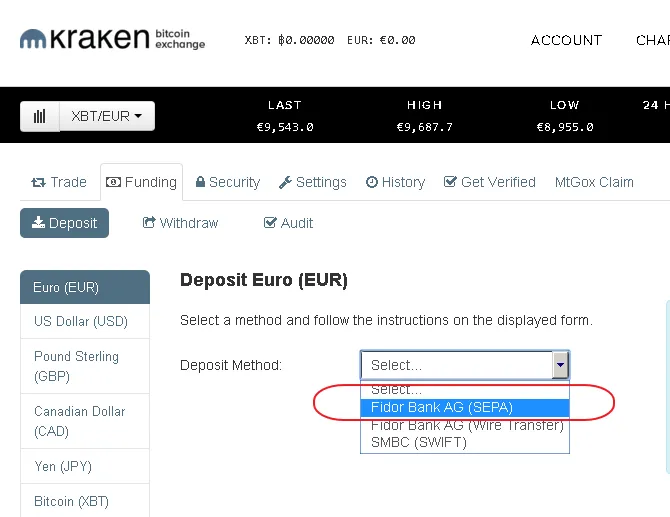Screen dimensions: 670x517
Task: Click the Get Verified checkmark icon
Action: tap(450, 182)
